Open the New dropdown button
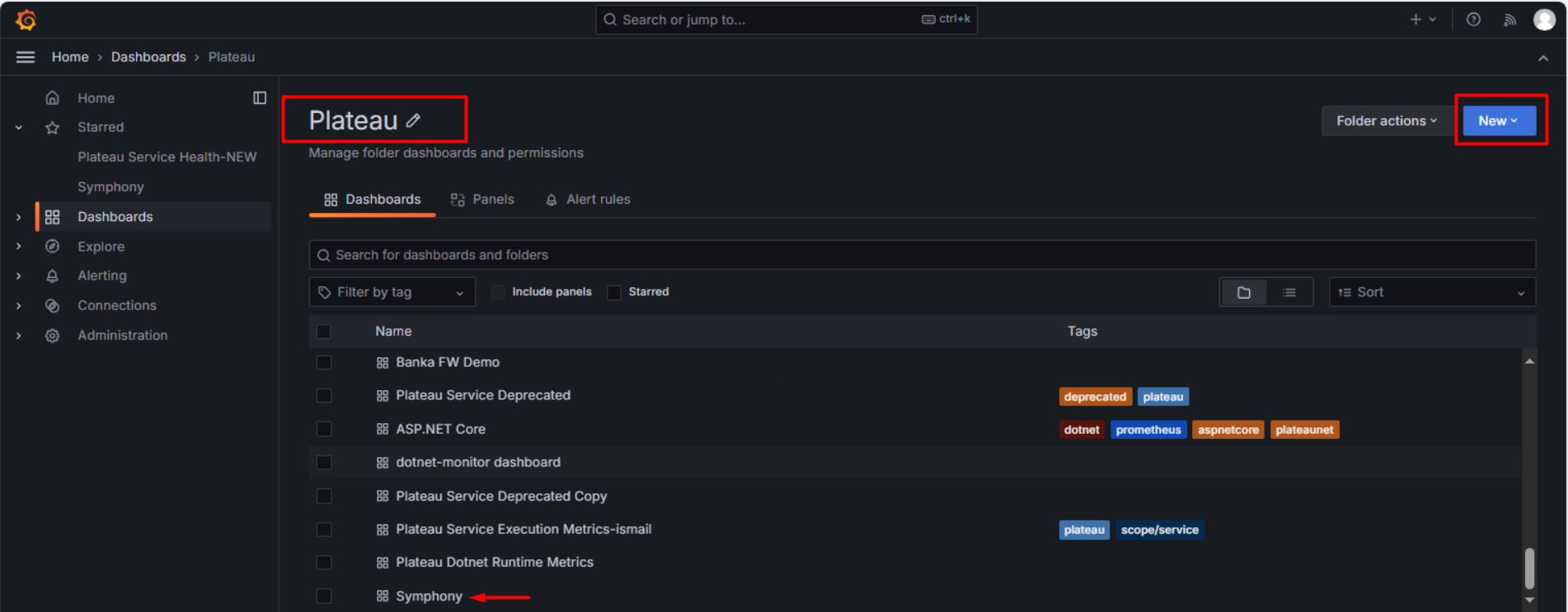The image size is (1568, 612). click(x=1499, y=121)
